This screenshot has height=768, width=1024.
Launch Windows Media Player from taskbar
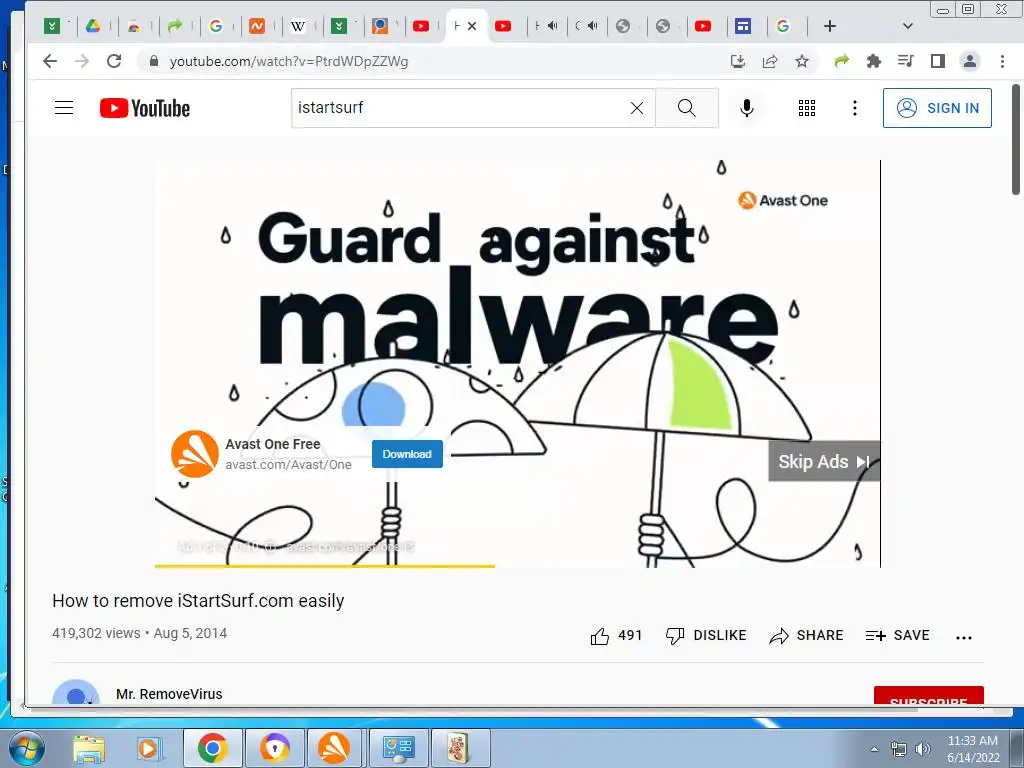click(x=148, y=748)
